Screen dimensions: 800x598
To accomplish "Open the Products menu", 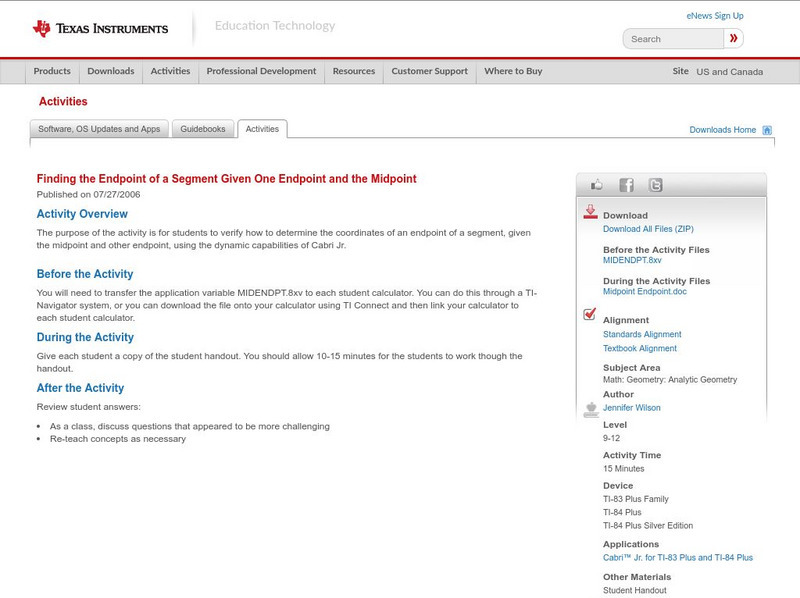I will pyautogui.click(x=52, y=71).
